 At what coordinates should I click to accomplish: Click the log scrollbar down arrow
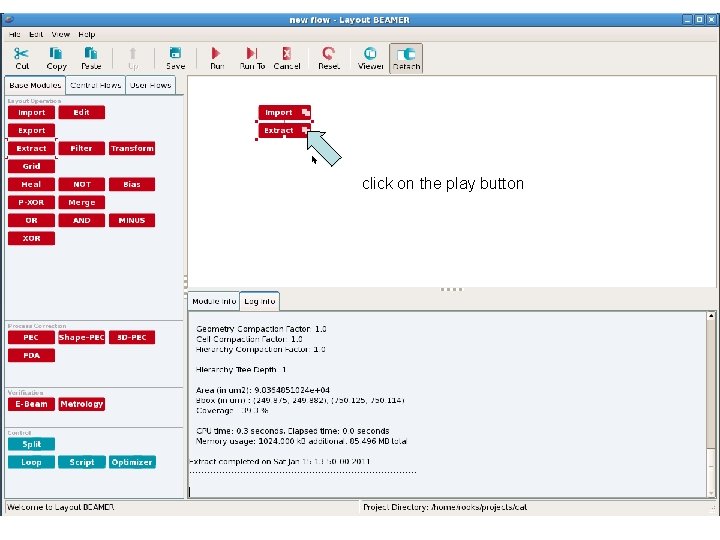[711, 493]
